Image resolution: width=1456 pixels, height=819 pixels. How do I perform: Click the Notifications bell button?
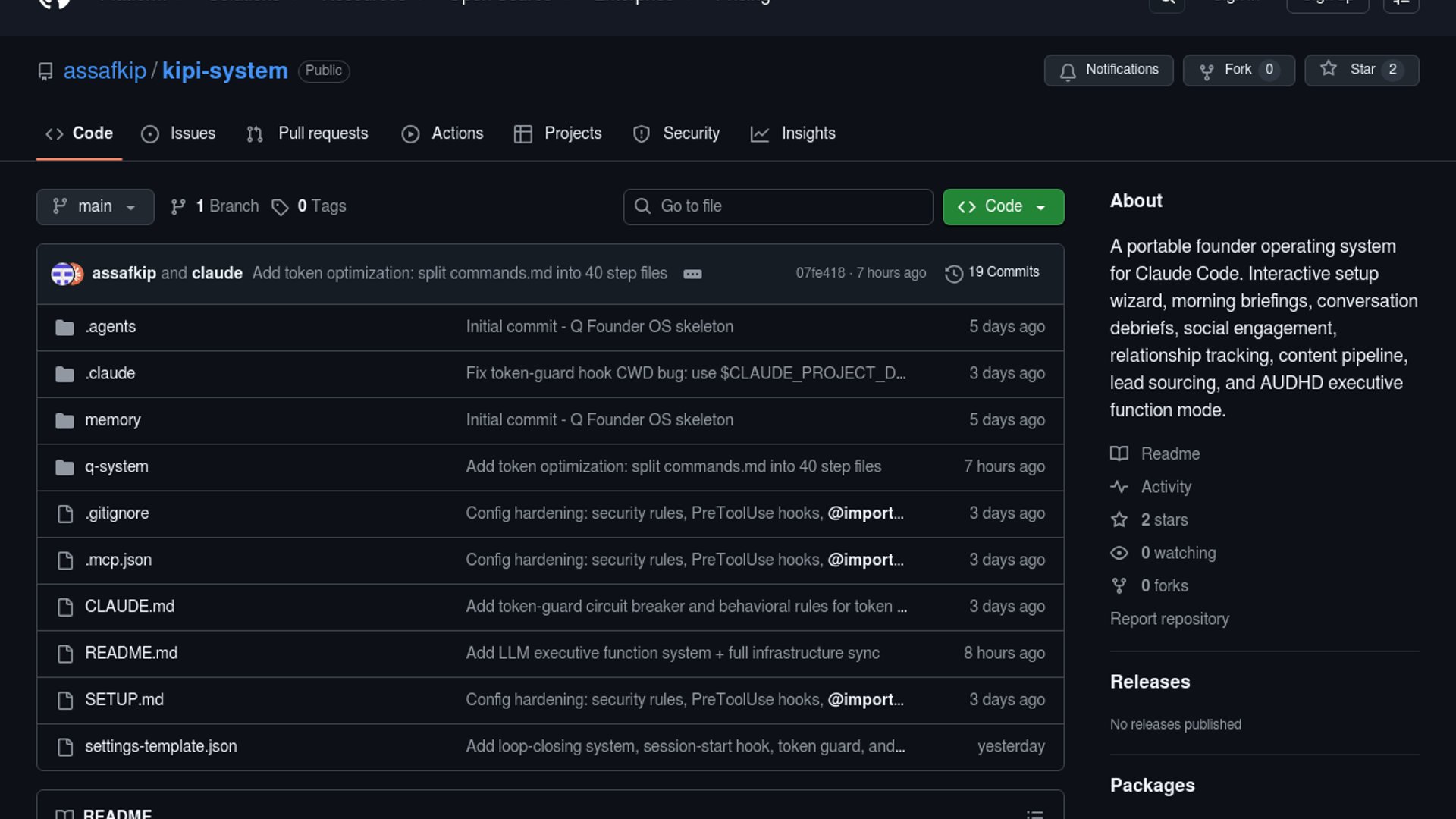[x=1108, y=70]
